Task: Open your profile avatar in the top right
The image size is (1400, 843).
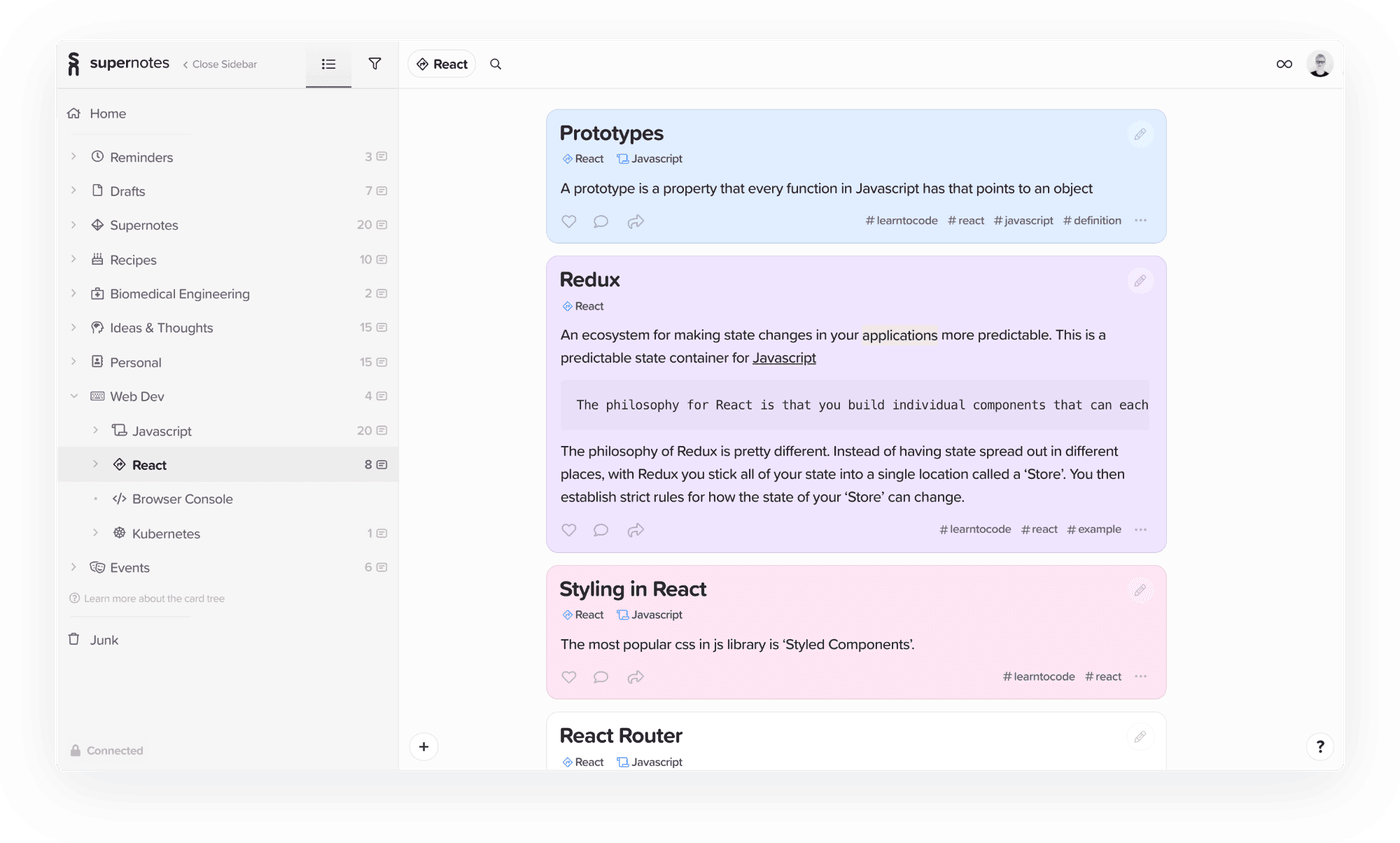Action: pyautogui.click(x=1319, y=63)
